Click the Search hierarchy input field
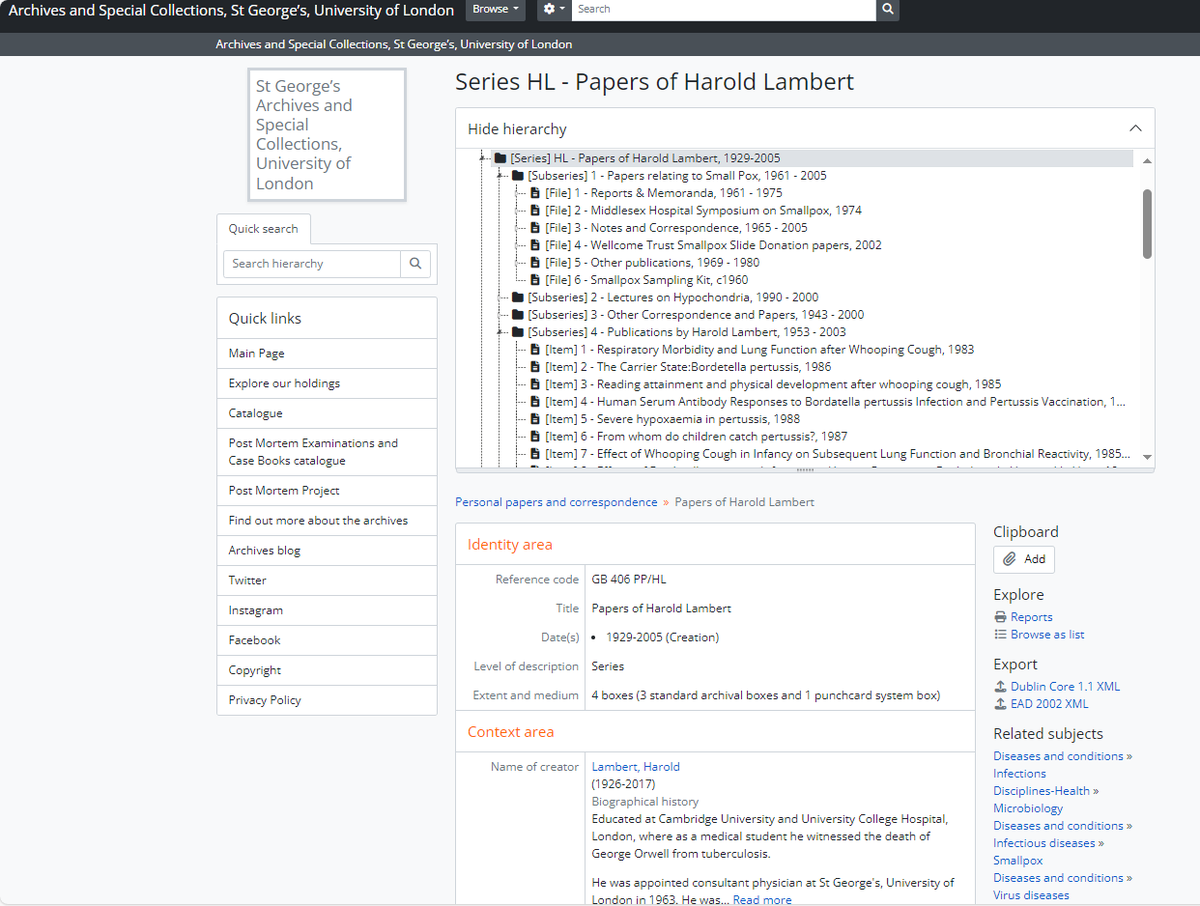The image size is (1200, 906). pyautogui.click(x=312, y=264)
